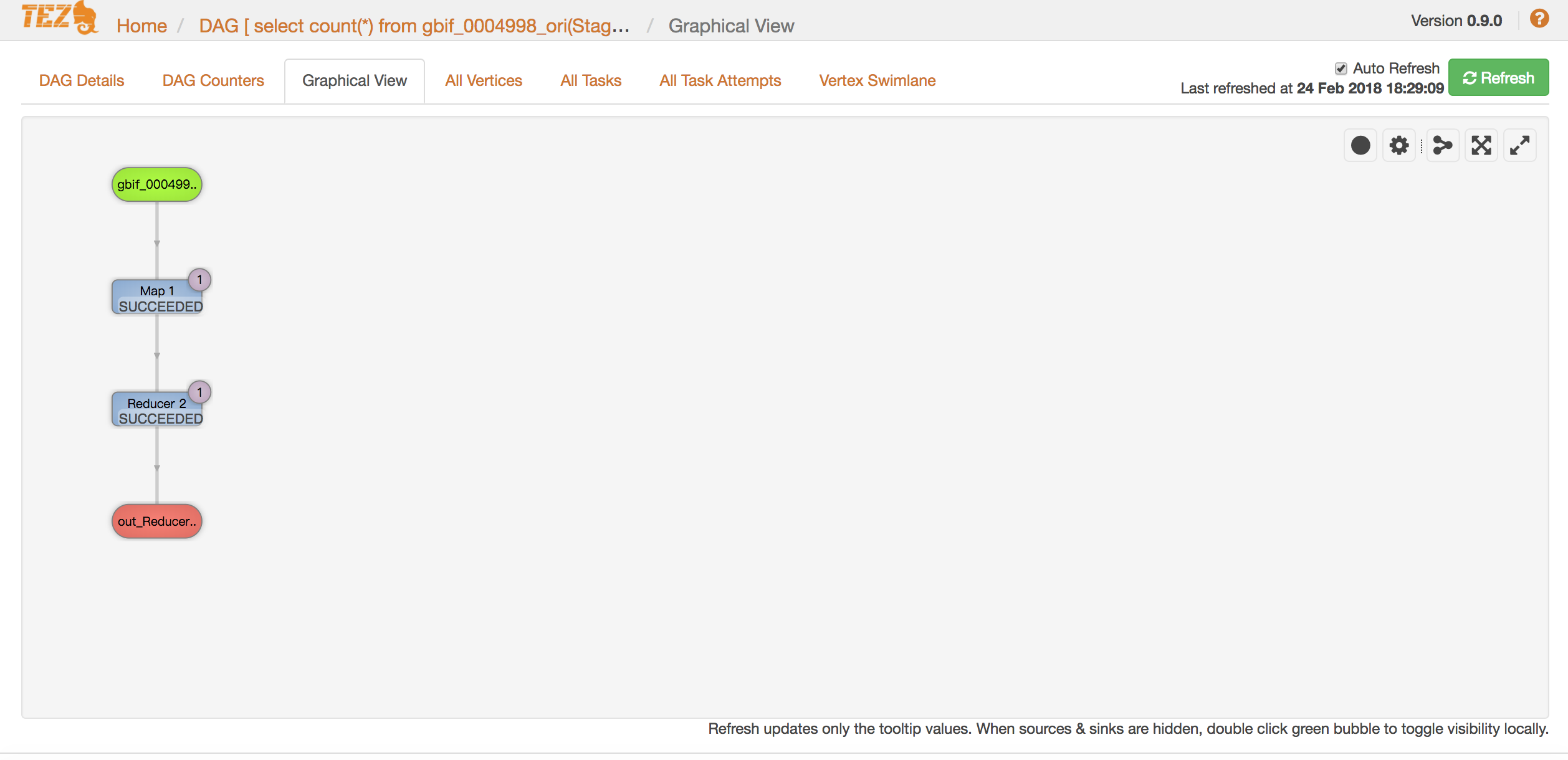Toggle the Auto Refresh checkbox
This screenshot has height=760, width=1568.
(x=1341, y=69)
